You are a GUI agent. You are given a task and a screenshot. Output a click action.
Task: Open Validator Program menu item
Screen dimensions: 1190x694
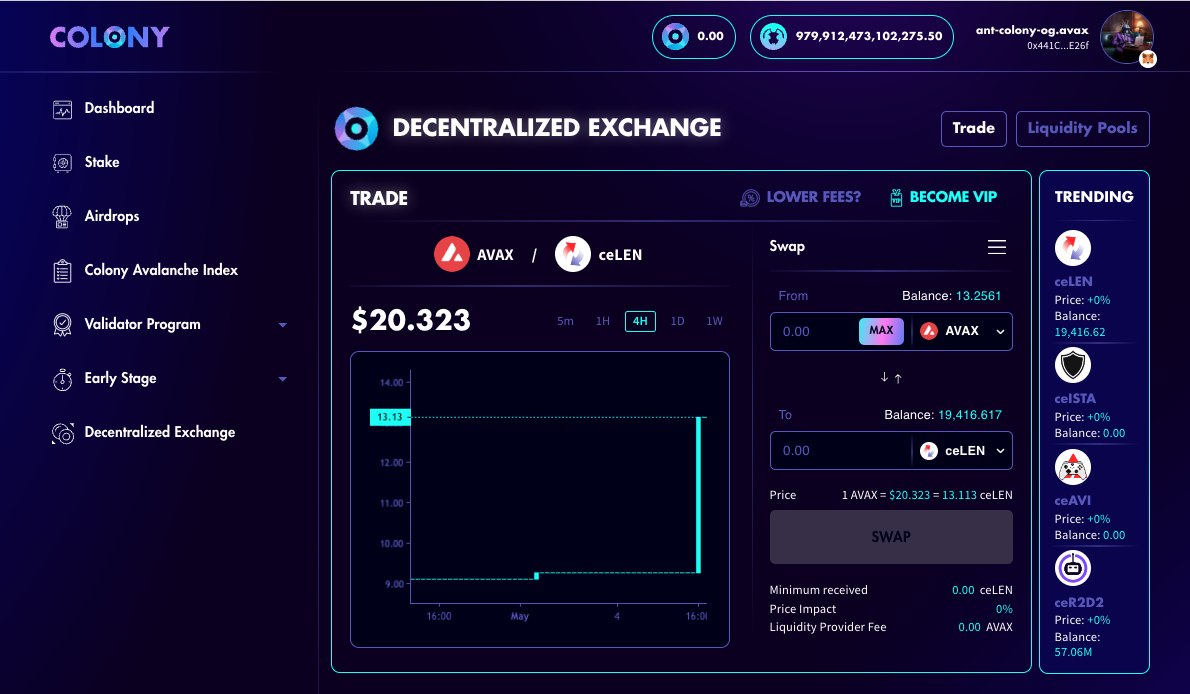143,324
